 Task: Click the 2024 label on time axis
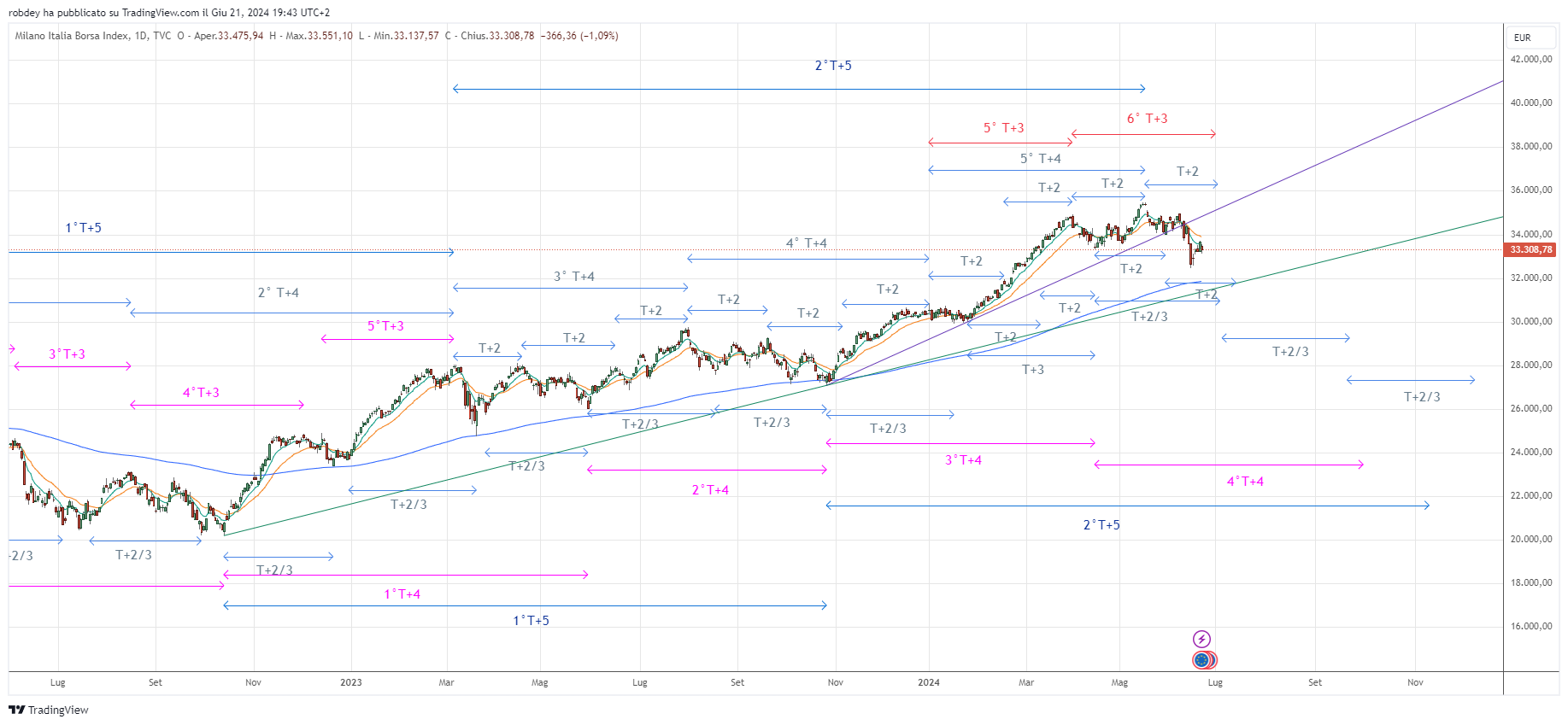tap(928, 682)
